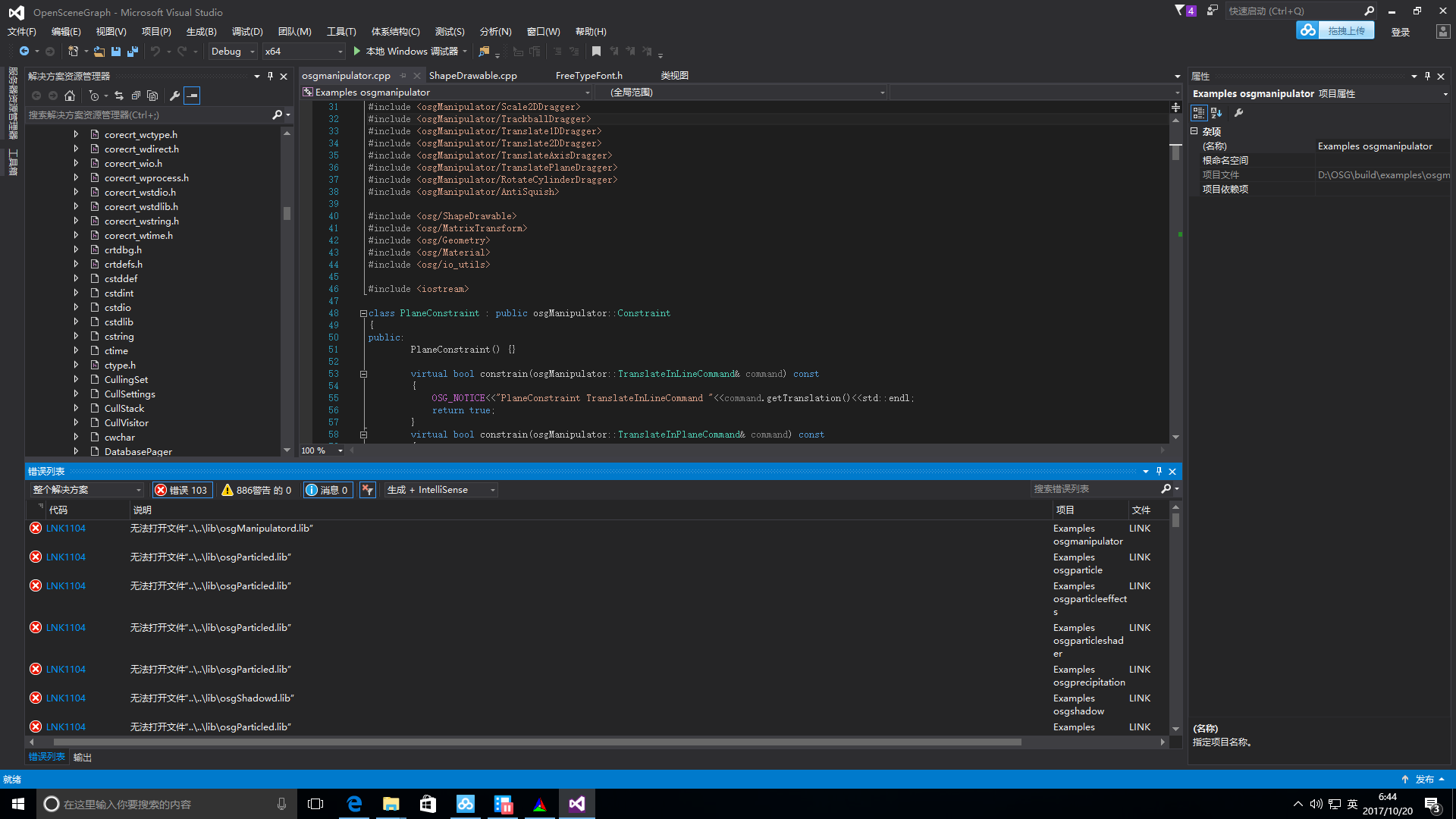Switch Properties to Categorized view
The width and height of the screenshot is (1456, 819).
tap(1199, 113)
